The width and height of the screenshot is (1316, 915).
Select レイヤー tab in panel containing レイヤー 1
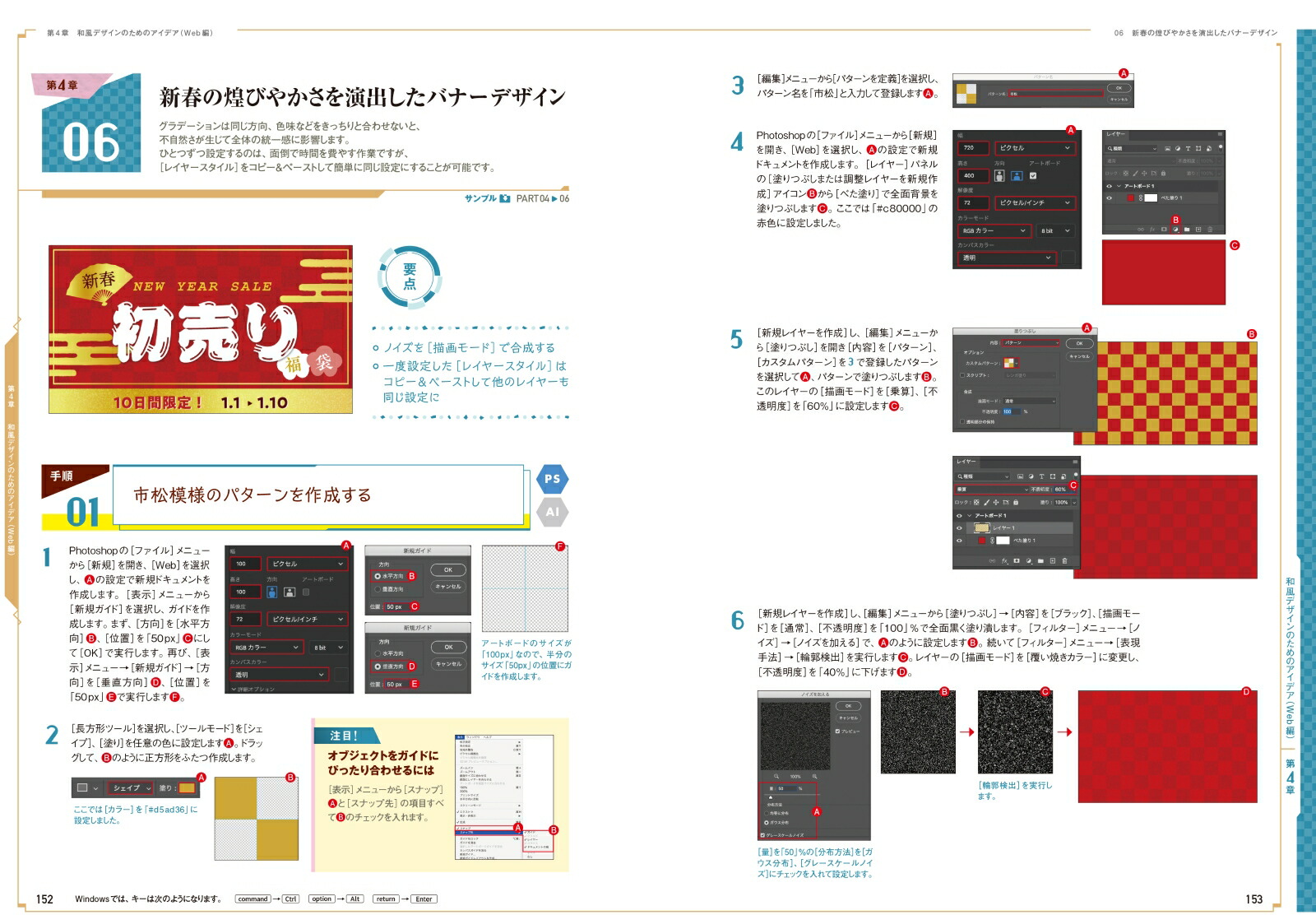[x=966, y=462]
